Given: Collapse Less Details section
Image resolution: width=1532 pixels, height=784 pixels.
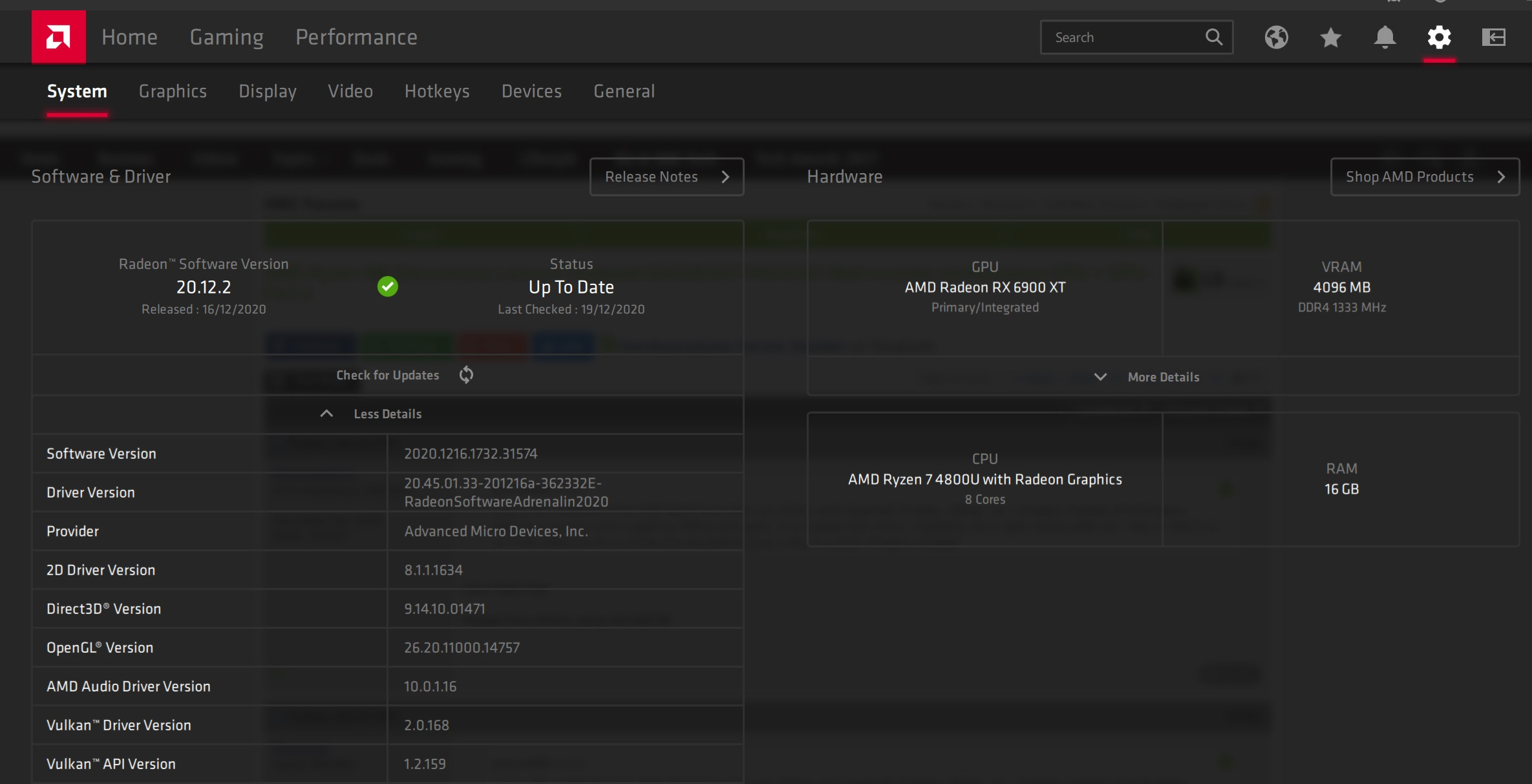Looking at the screenshot, I should [387, 414].
